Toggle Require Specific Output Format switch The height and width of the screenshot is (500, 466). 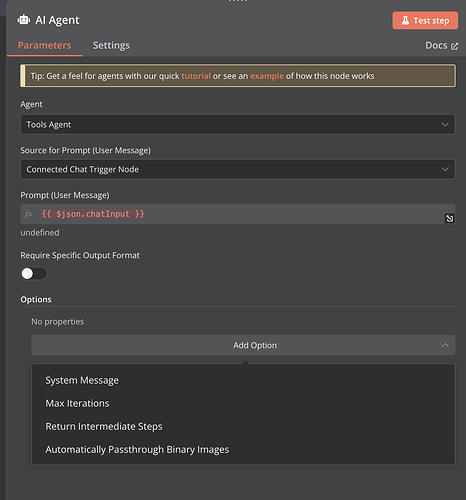point(34,274)
